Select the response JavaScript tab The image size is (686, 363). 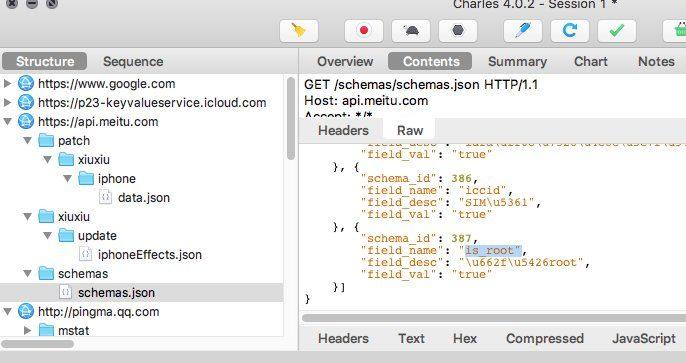[644, 339]
